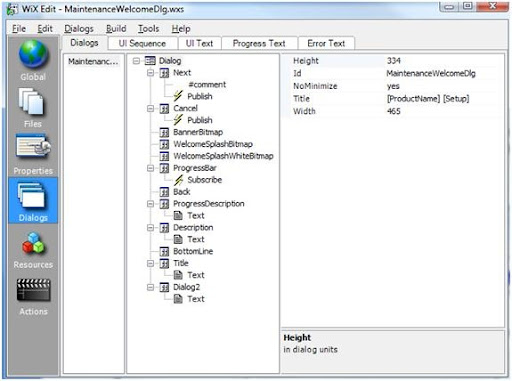Screen dimensions: 512x381
Task: Switch to the Progress Text tab
Action: (x=259, y=43)
